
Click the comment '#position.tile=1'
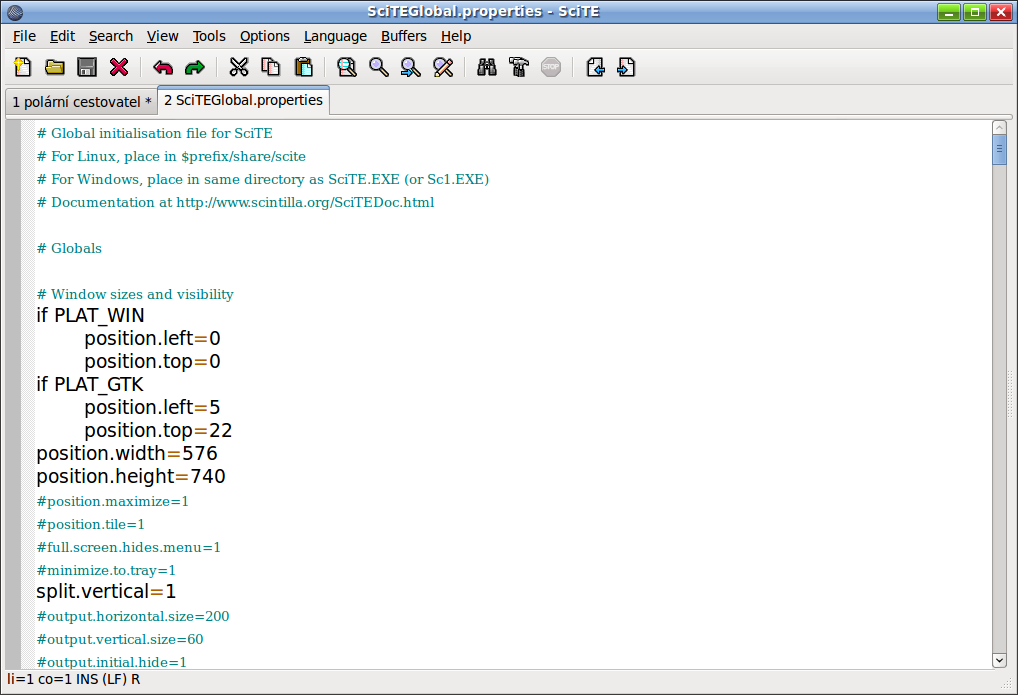[90, 524]
